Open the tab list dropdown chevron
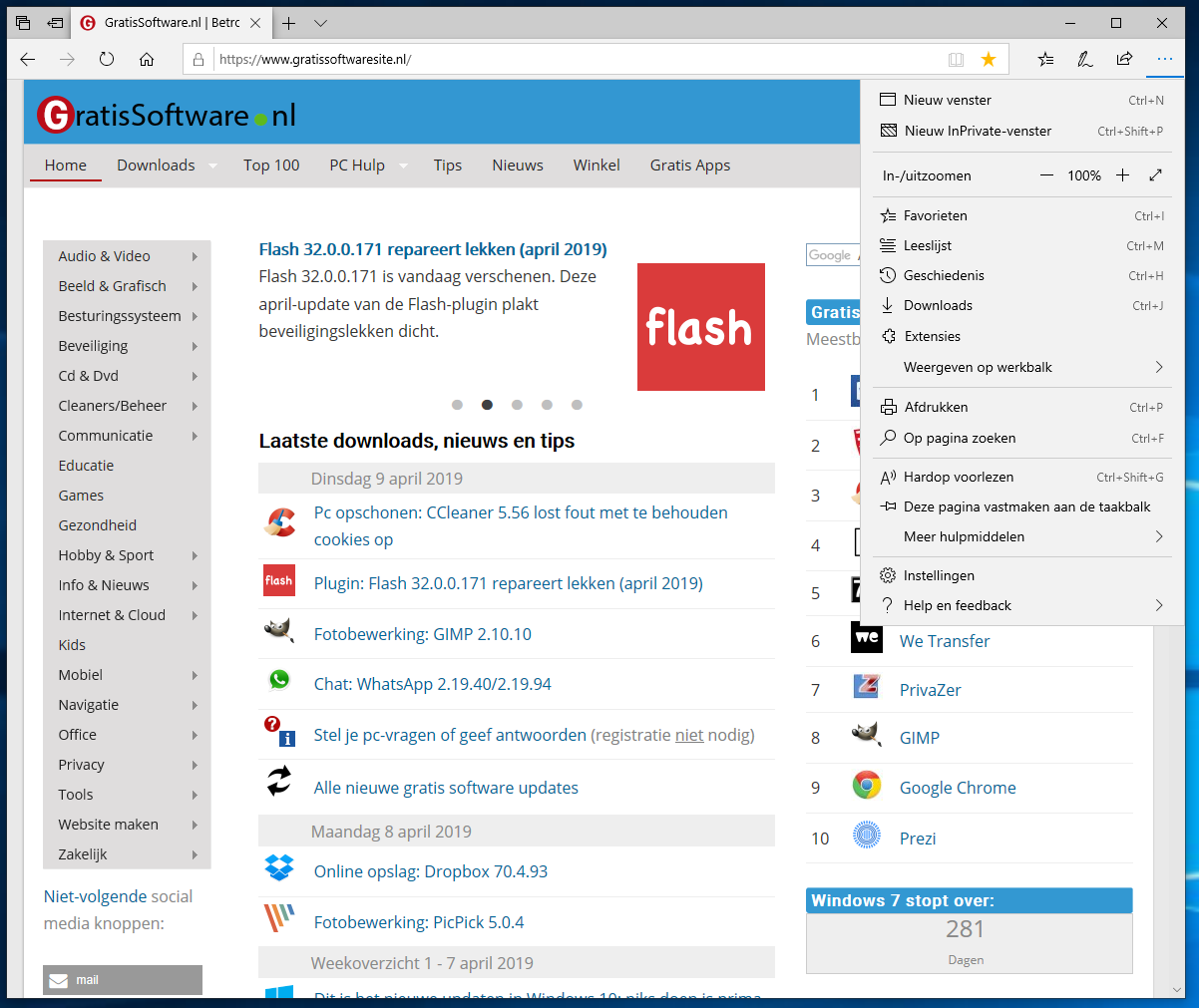 coord(320,23)
